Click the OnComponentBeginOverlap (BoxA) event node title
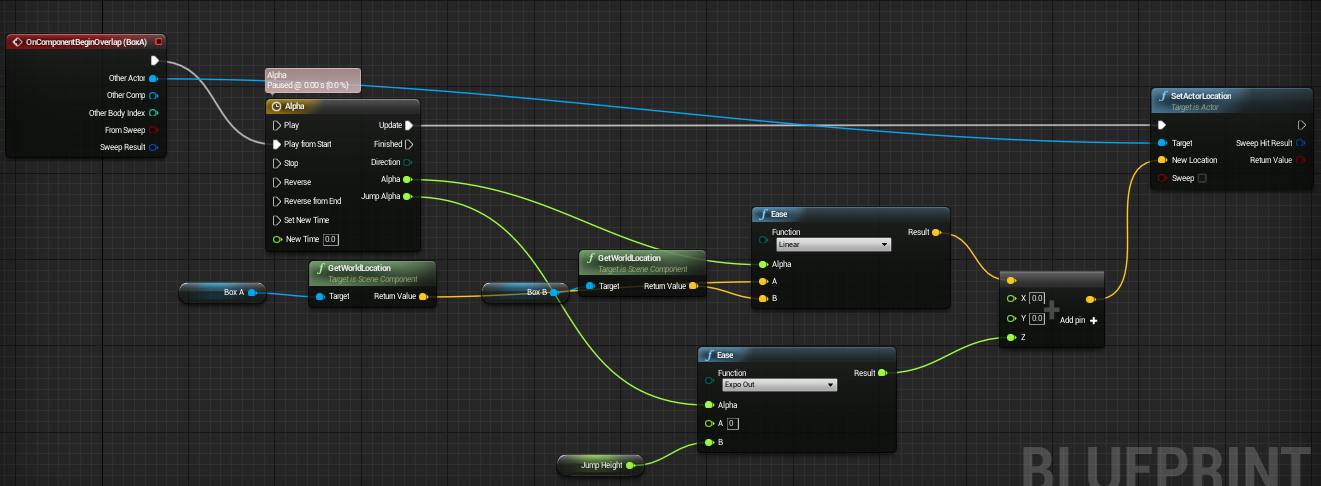 click(x=85, y=42)
